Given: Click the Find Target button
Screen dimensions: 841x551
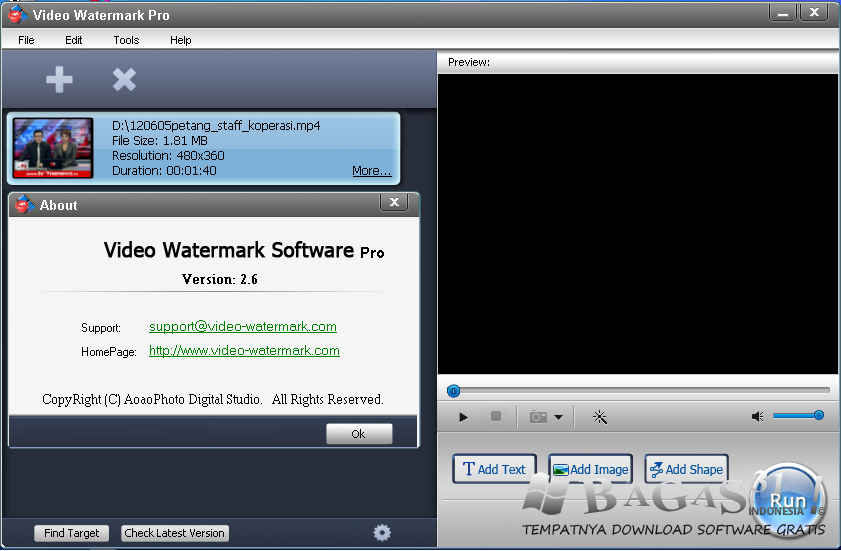Looking at the screenshot, I should (x=71, y=533).
